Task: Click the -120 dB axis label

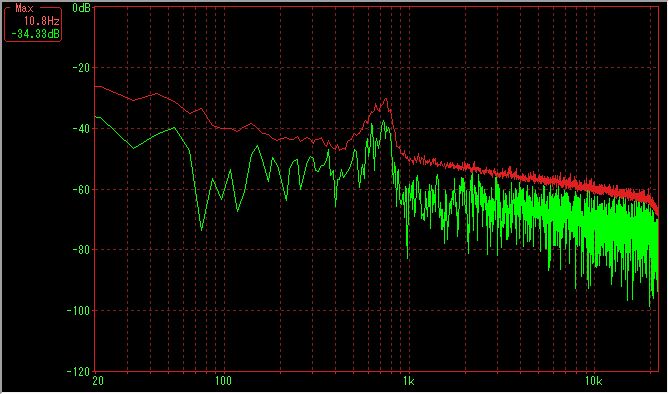Action: click(79, 371)
